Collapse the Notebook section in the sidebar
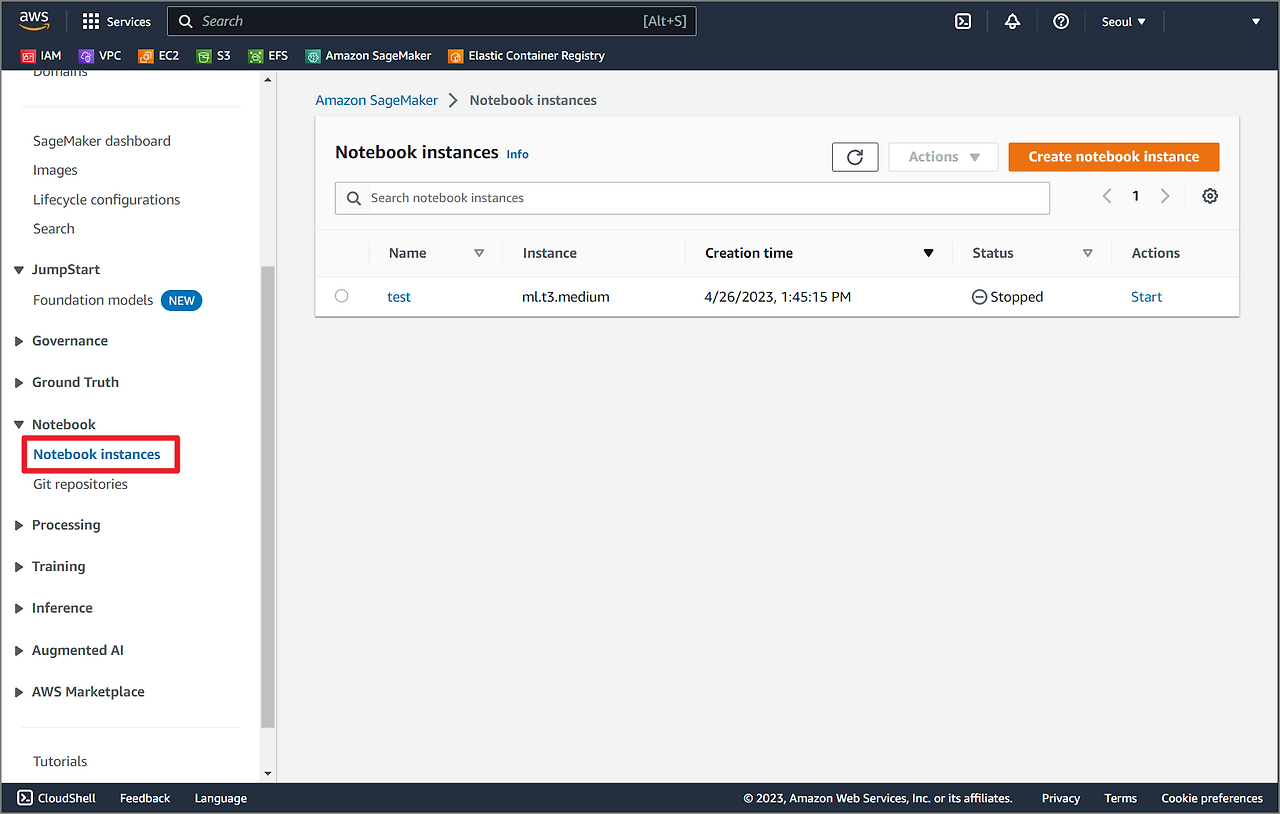The height and width of the screenshot is (814, 1280). pyautogui.click(x=18, y=424)
